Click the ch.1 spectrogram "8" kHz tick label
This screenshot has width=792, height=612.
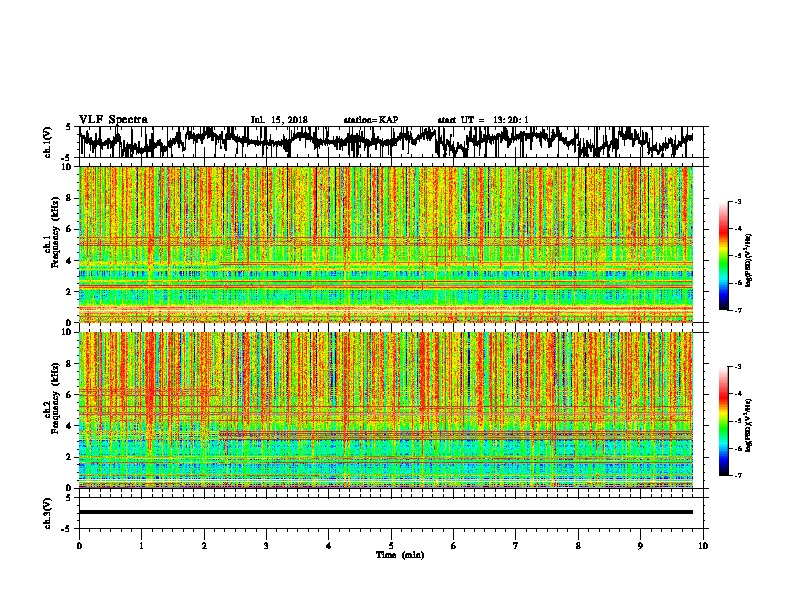70,198
